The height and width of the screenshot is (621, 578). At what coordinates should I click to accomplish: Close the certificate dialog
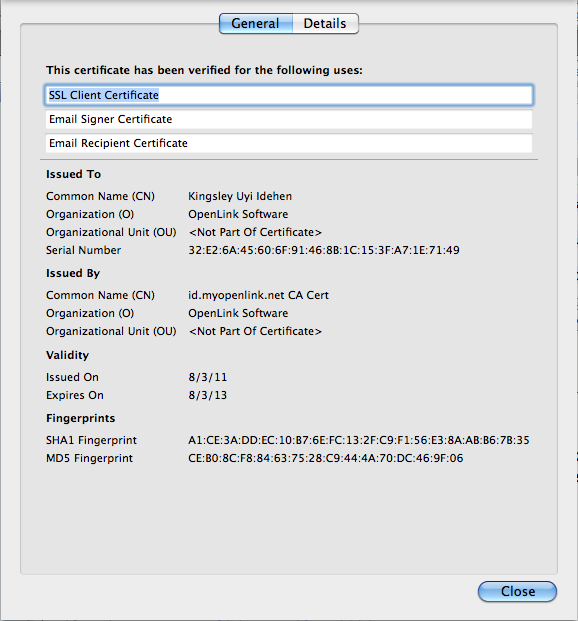pos(517,591)
